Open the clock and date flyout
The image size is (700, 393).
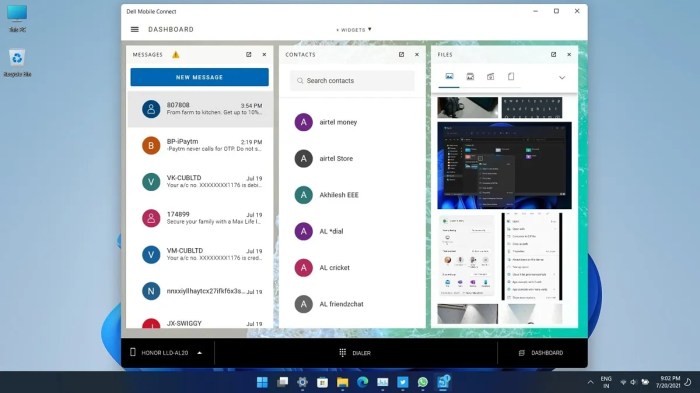(668, 382)
